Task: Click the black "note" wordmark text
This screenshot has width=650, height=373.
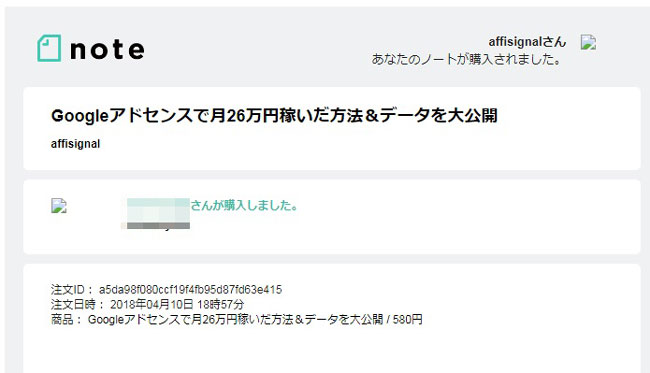Action: coord(107,50)
